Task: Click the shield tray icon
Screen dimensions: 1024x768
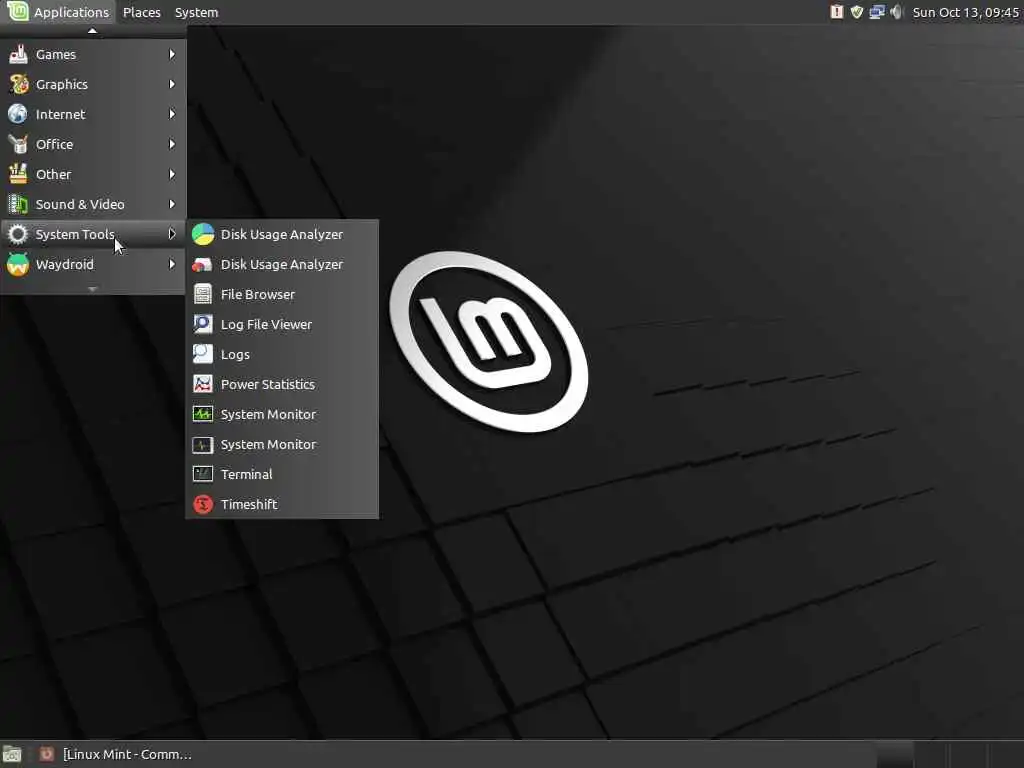Action: [857, 12]
